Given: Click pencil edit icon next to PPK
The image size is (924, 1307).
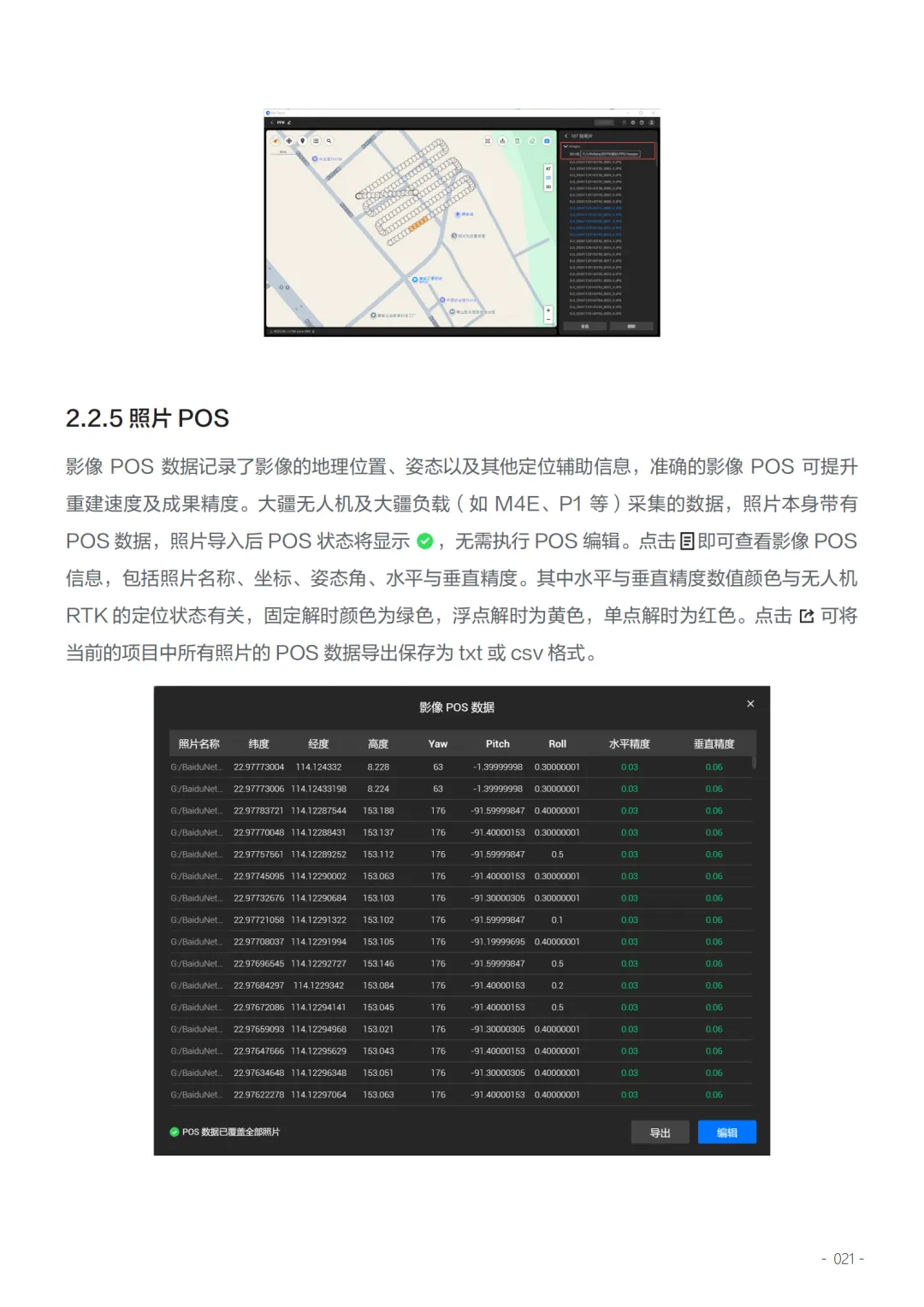Looking at the screenshot, I should [289, 122].
